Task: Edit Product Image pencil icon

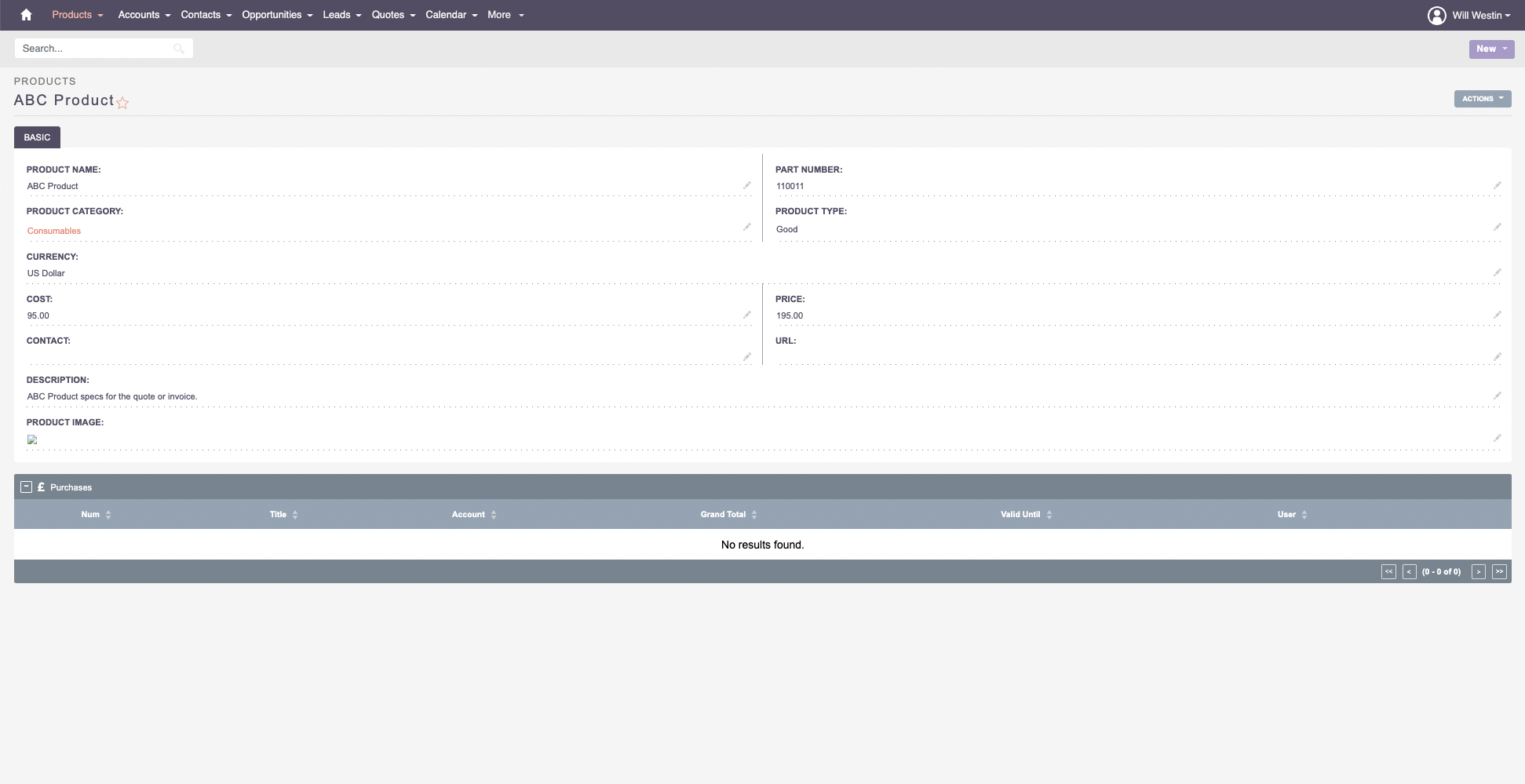Action: click(x=1498, y=439)
